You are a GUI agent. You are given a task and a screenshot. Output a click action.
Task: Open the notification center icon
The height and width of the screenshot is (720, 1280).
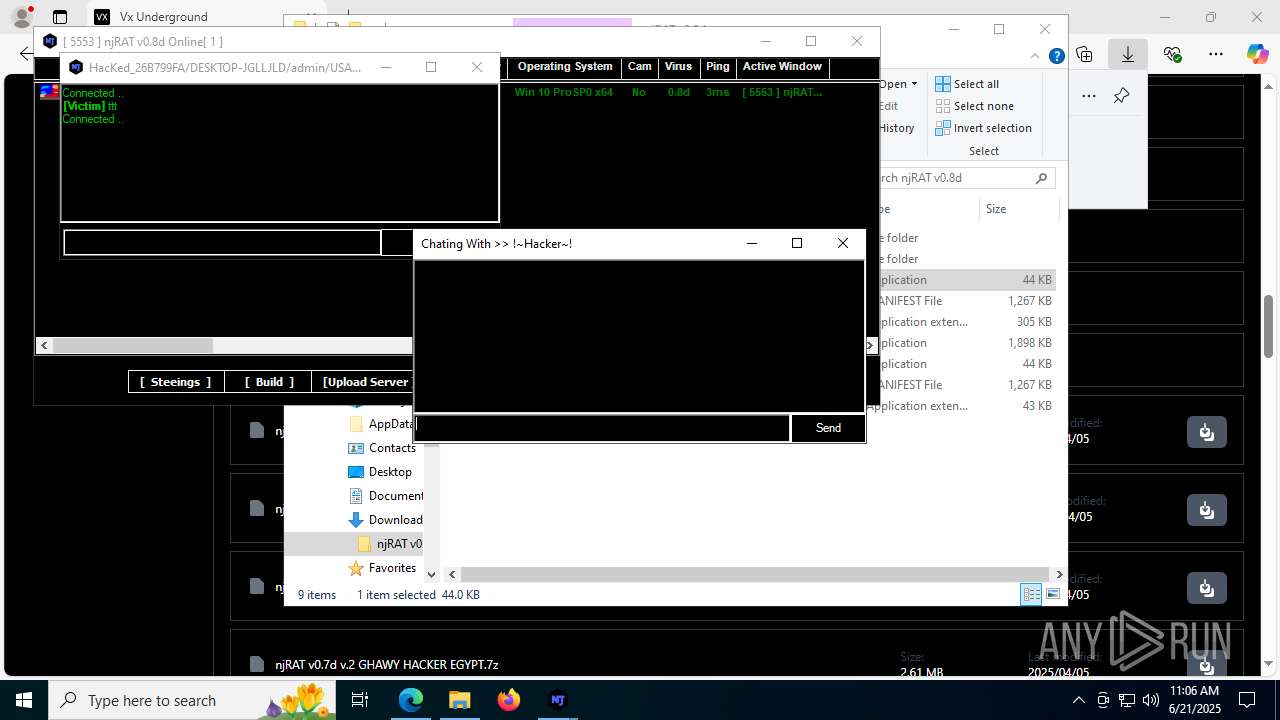click(x=1247, y=700)
